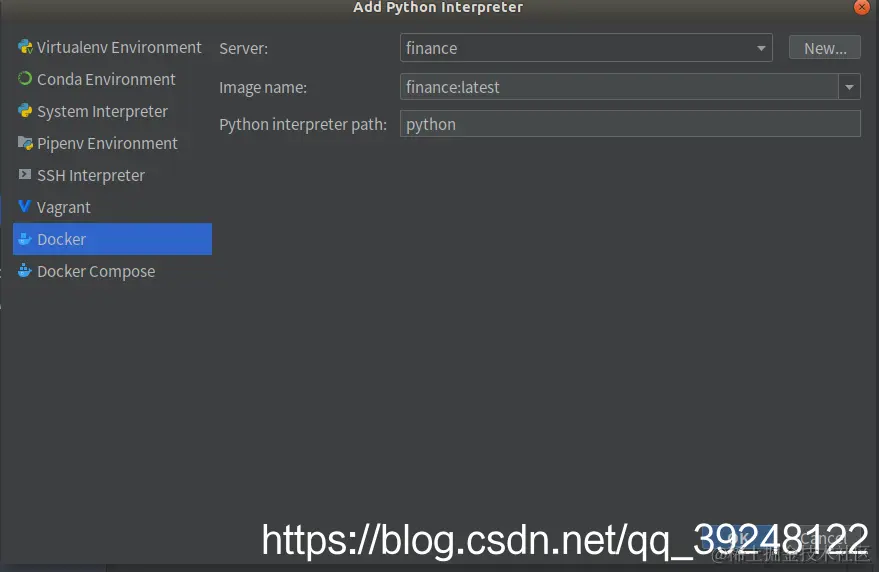Image resolution: width=879 pixels, height=572 pixels.
Task: Open the Server dropdown showing finance
Action: [x=586, y=48]
